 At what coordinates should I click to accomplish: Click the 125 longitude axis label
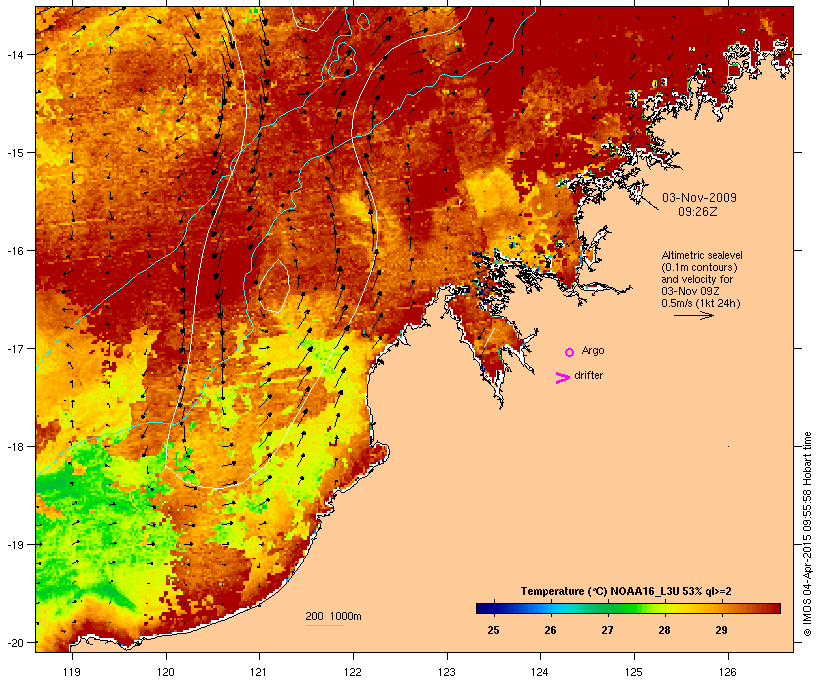[x=634, y=672]
